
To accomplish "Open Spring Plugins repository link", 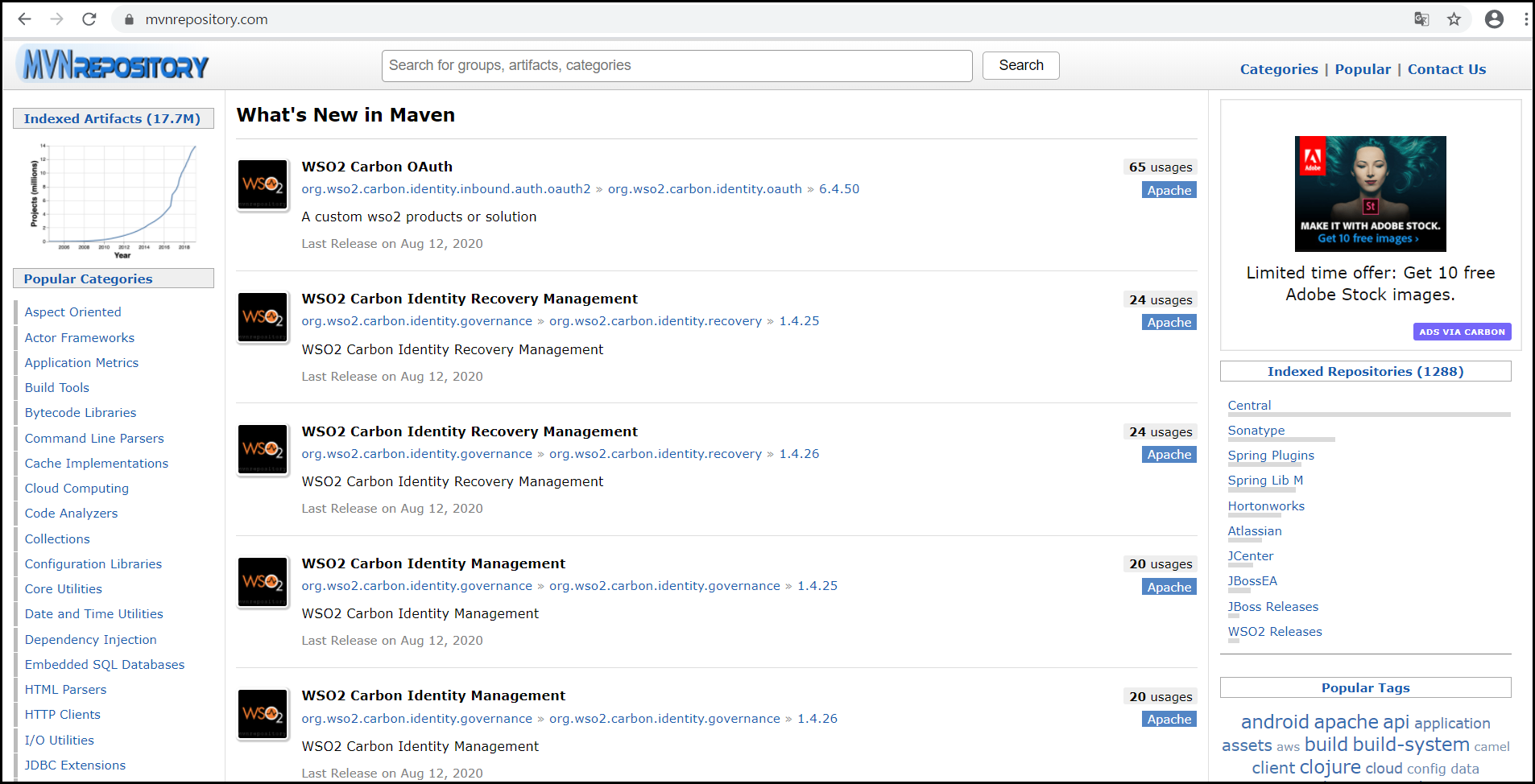I will [1271, 456].
